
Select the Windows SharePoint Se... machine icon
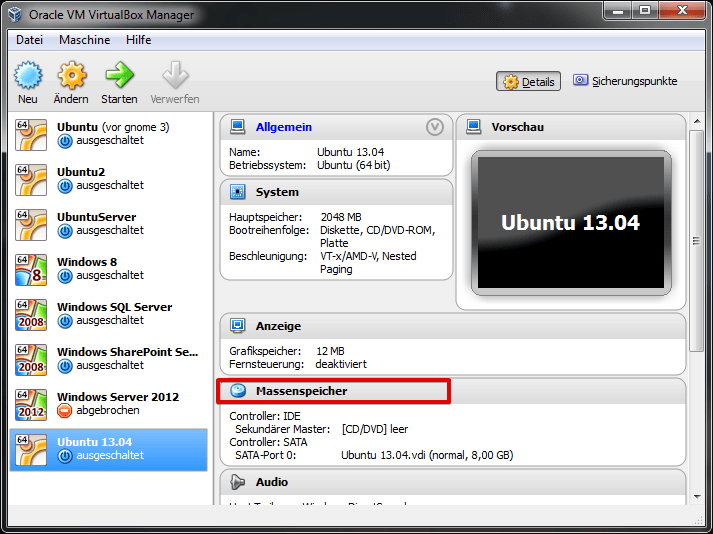pyautogui.click(x=31, y=360)
